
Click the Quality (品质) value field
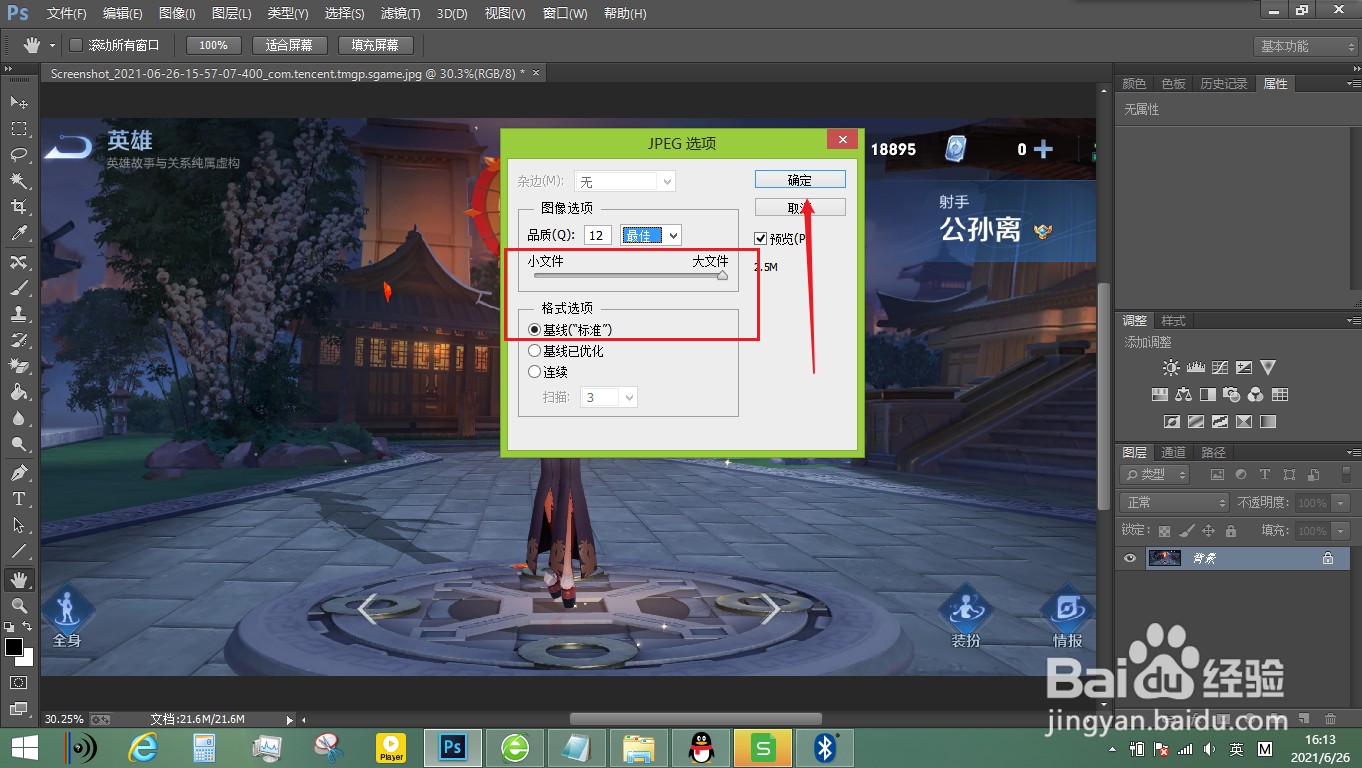[x=598, y=235]
